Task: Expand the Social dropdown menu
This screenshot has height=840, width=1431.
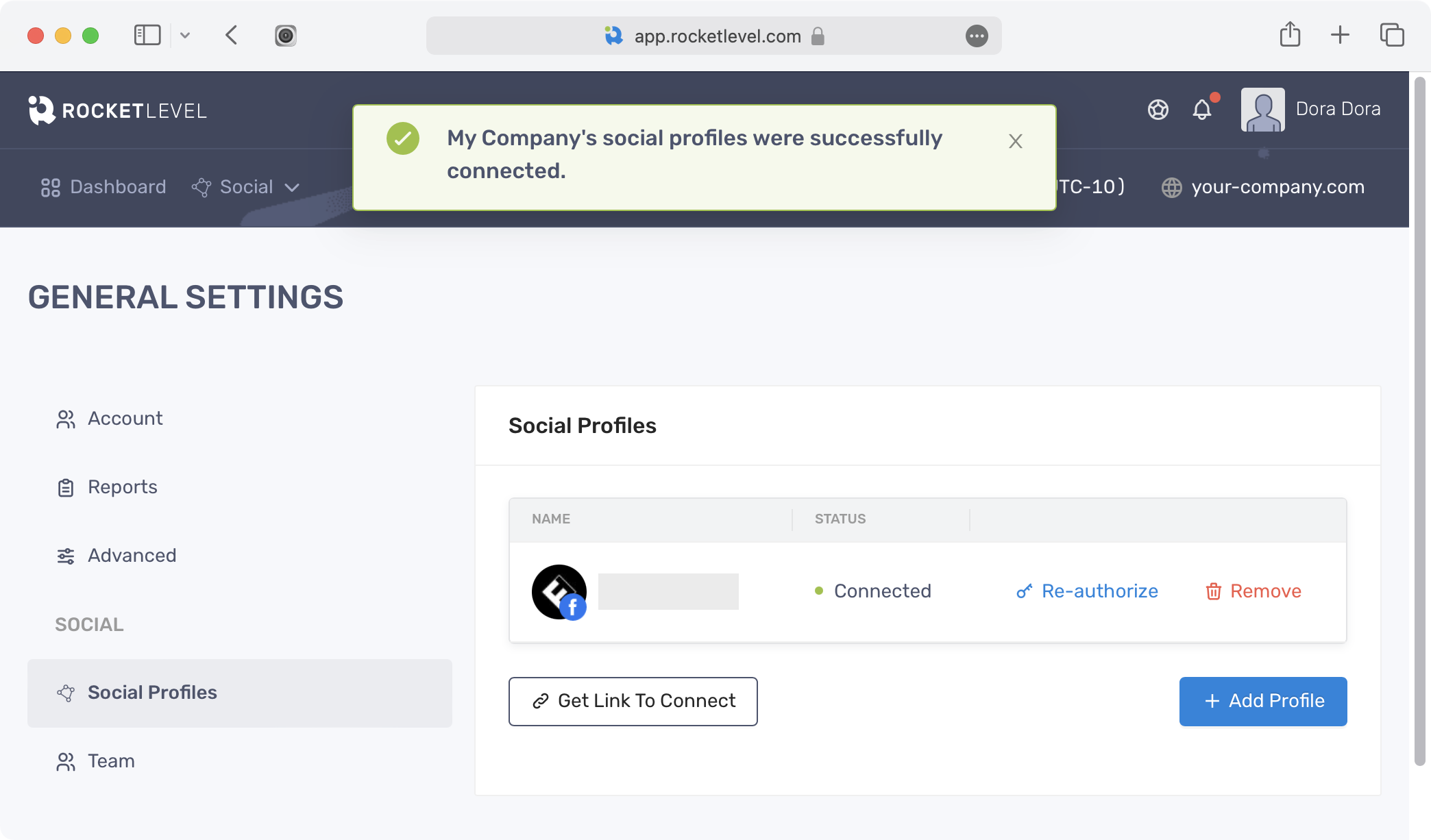Action: click(x=246, y=187)
